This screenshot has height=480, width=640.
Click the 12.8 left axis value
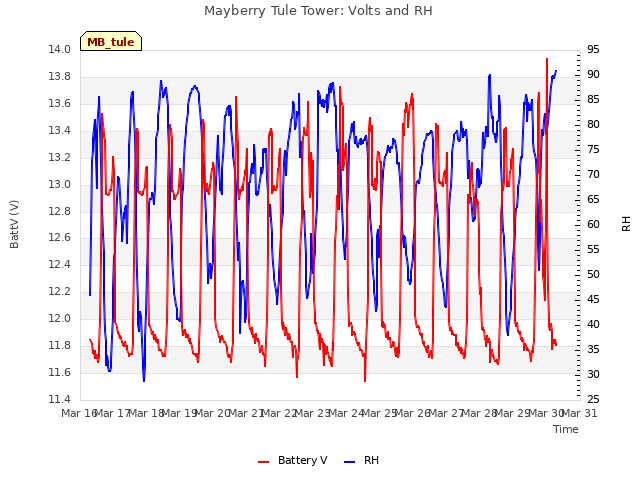59,211
